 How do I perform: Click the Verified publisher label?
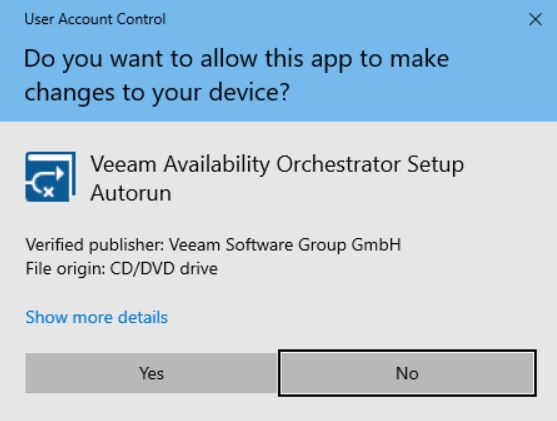(95, 245)
